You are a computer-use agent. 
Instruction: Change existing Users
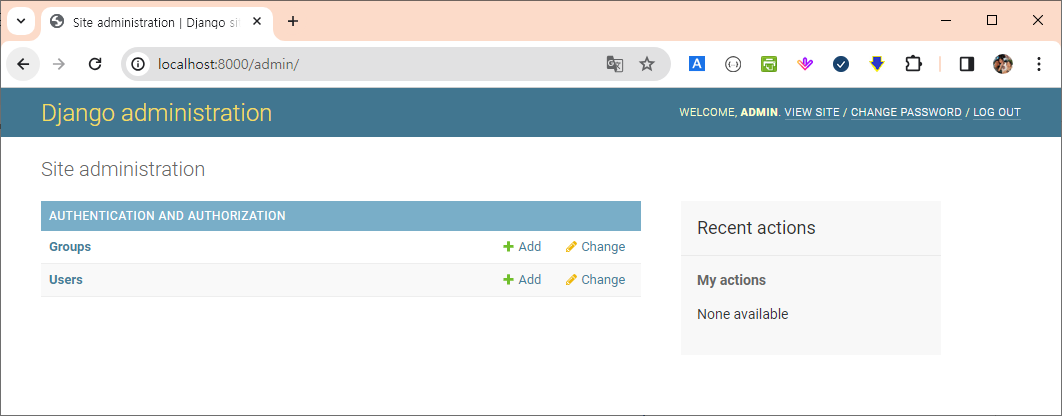(x=595, y=280)
